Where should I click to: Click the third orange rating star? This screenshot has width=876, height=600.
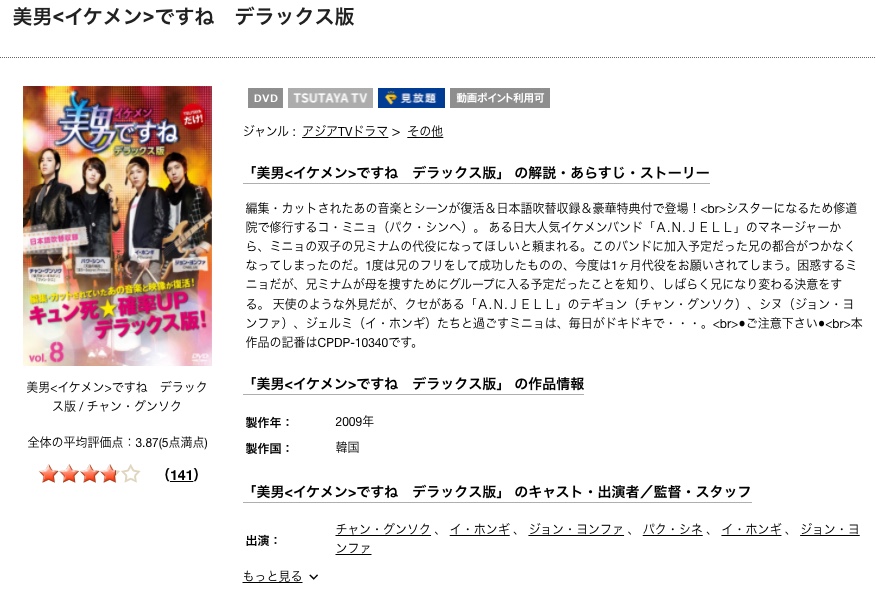point(90,475)
